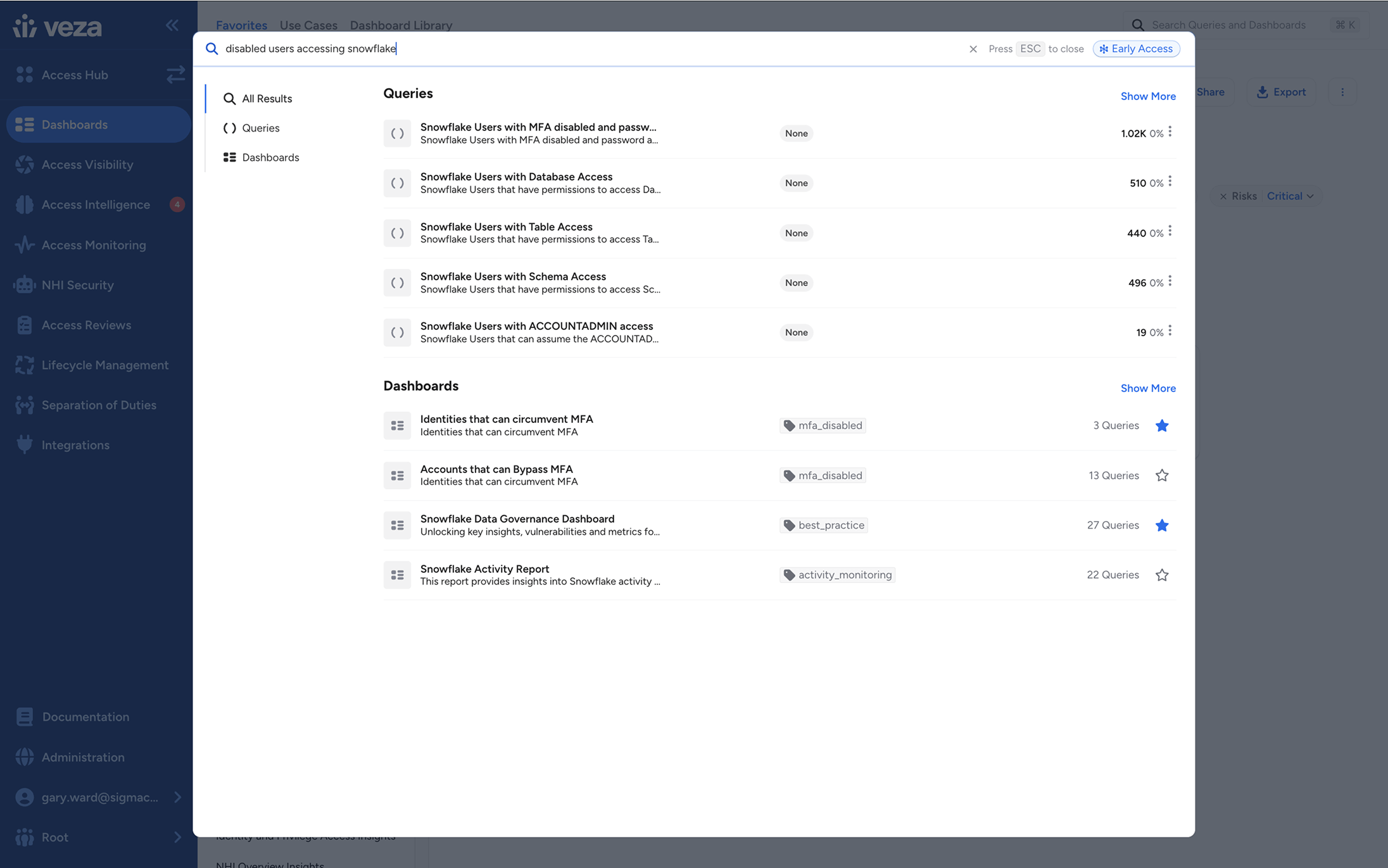Open Use Cases tab in background
This screenshot has width=1388, height=868.
click(x=308, y=25)
